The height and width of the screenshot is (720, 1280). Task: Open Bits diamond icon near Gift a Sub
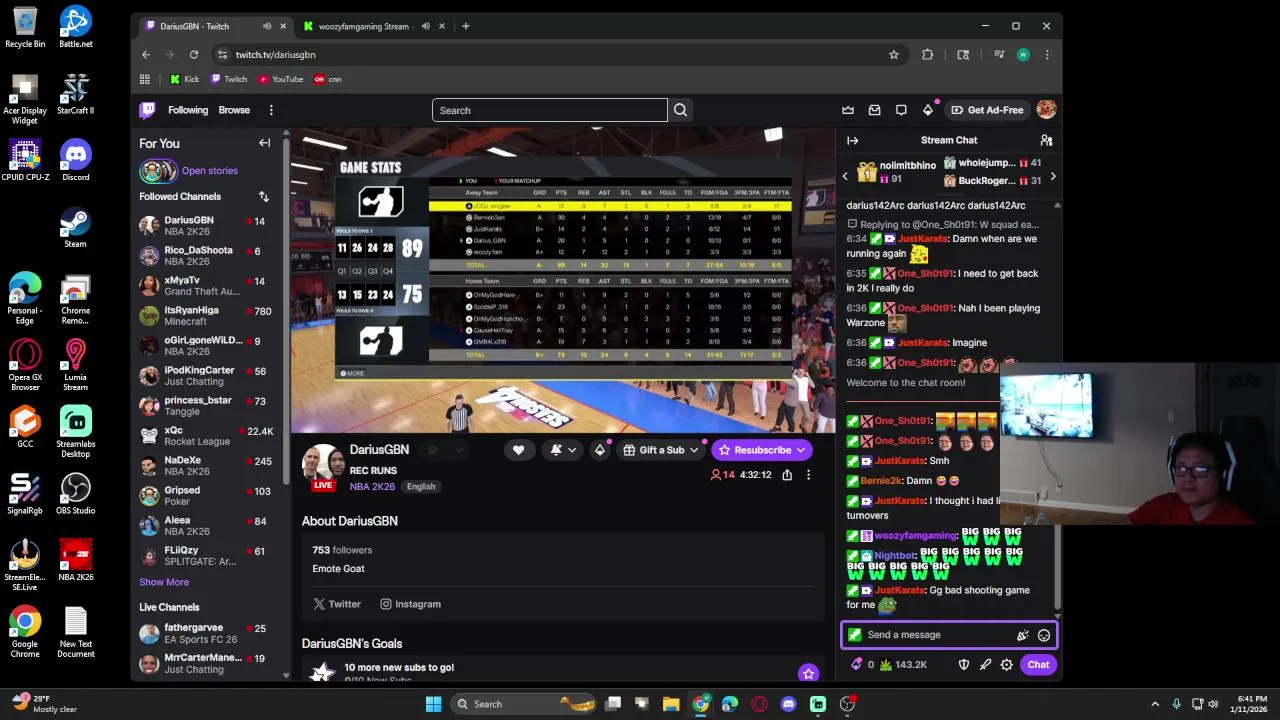pyautogui.click(x=600, y=450)
